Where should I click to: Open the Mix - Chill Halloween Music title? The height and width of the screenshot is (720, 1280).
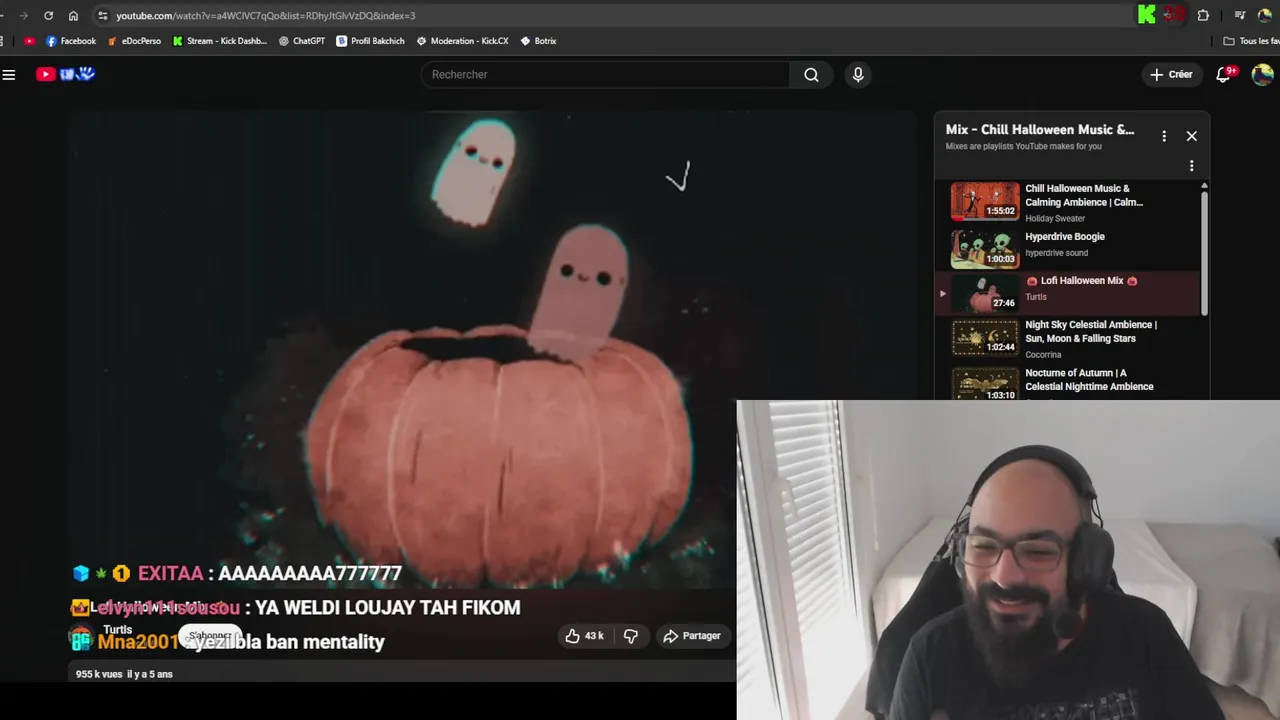click(x=1040, y=130)
